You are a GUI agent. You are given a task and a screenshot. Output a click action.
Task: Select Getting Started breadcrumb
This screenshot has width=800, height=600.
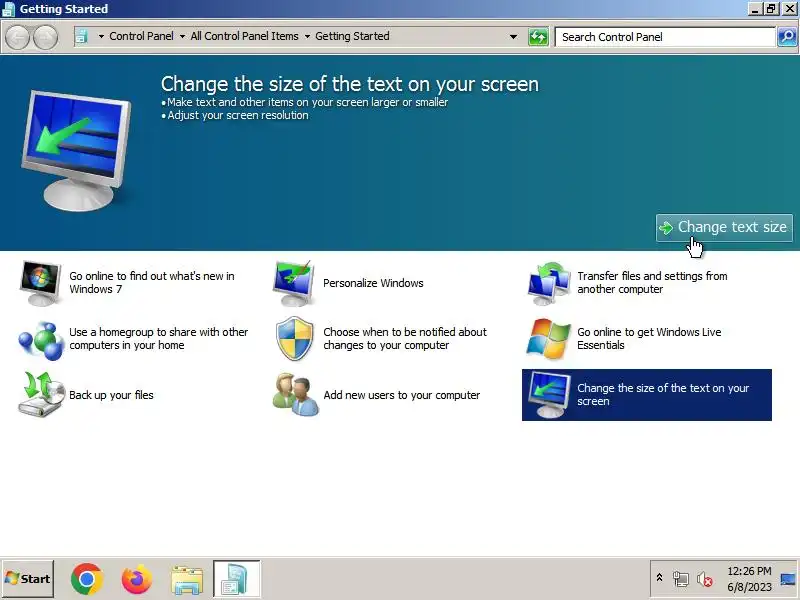click(x=352, y=36)
